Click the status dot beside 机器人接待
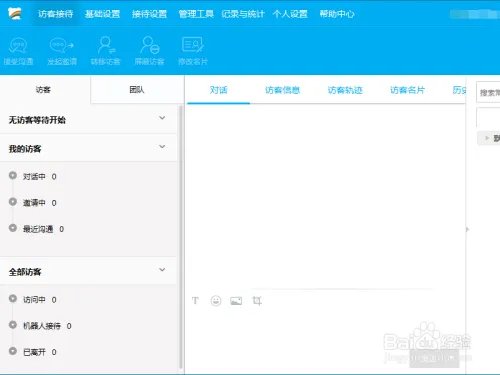 [13, 325]
